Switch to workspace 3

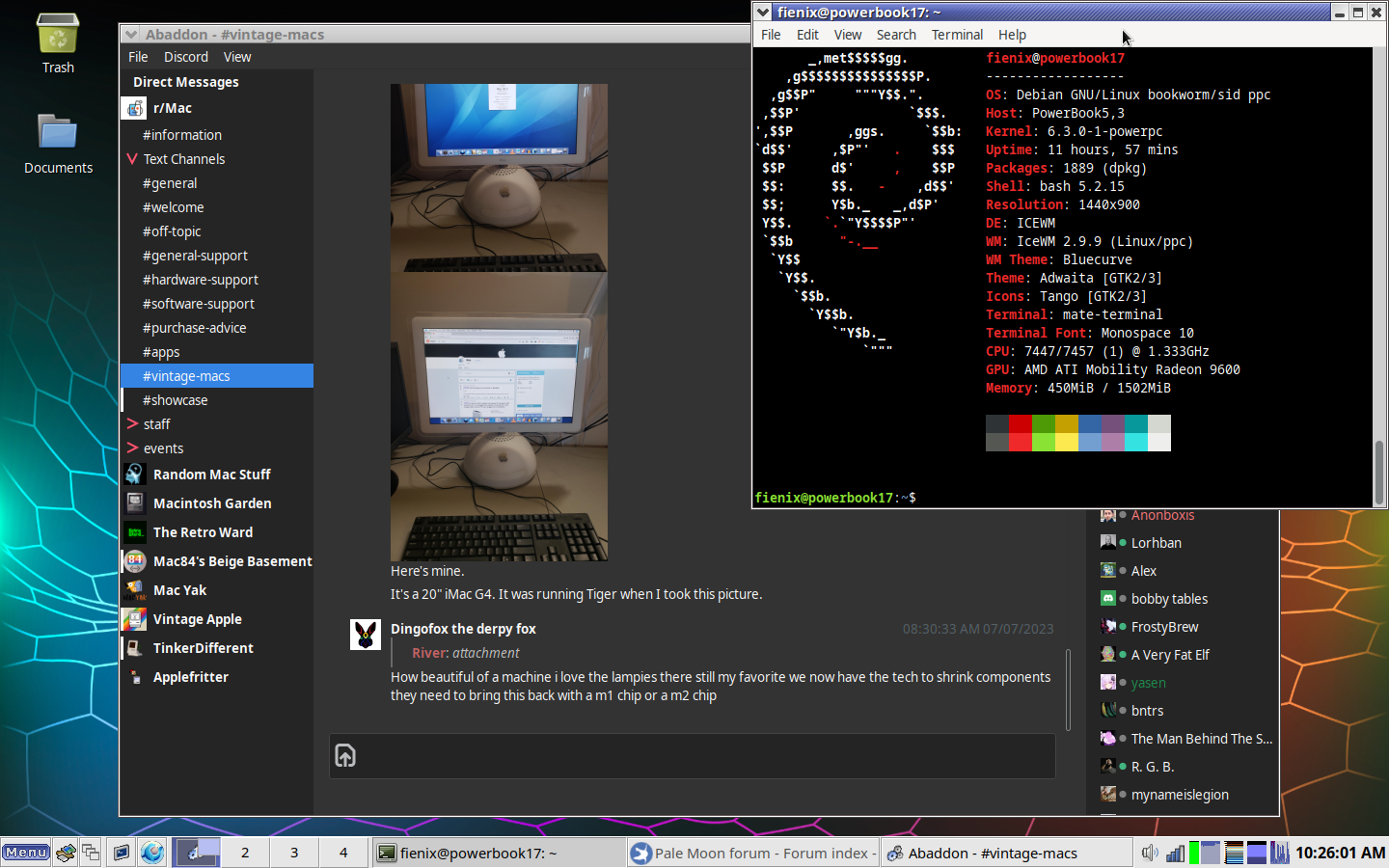point(294,853)
